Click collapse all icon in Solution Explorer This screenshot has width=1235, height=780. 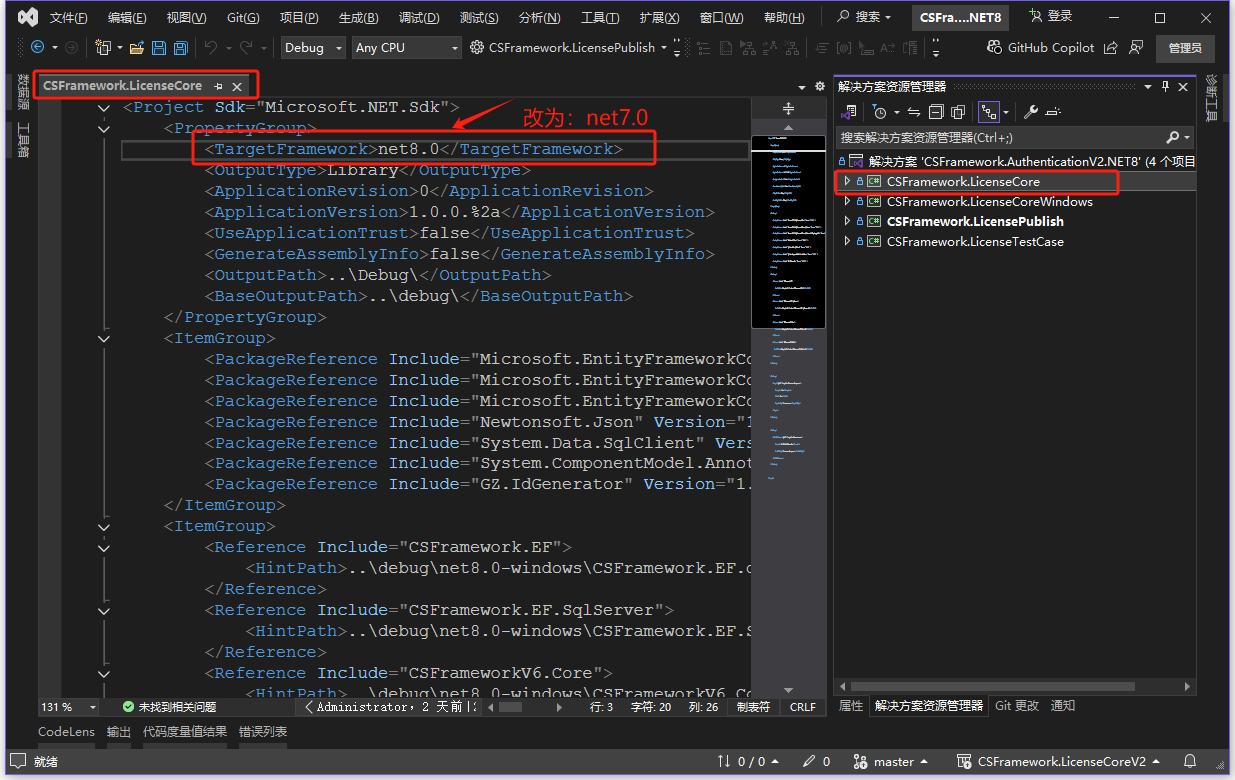click(935, 112)
